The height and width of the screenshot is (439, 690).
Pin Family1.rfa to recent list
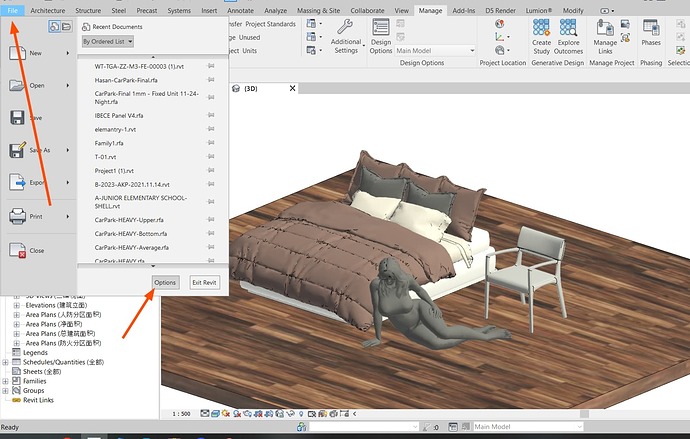211,143
